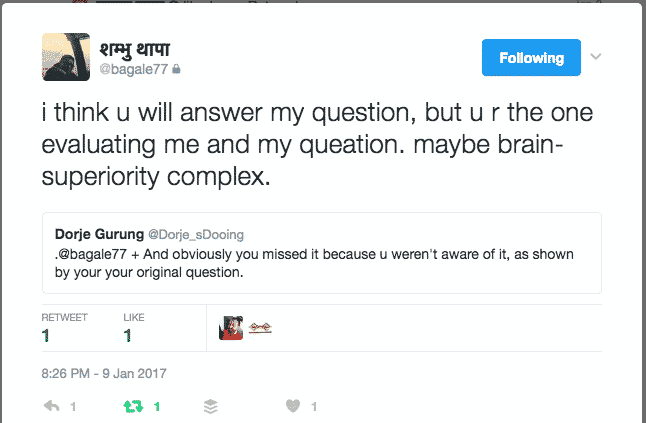Click Dorje Gurung name in quoted tweet
The height and width of the screenshot is (423, 646).
point(99,234)
